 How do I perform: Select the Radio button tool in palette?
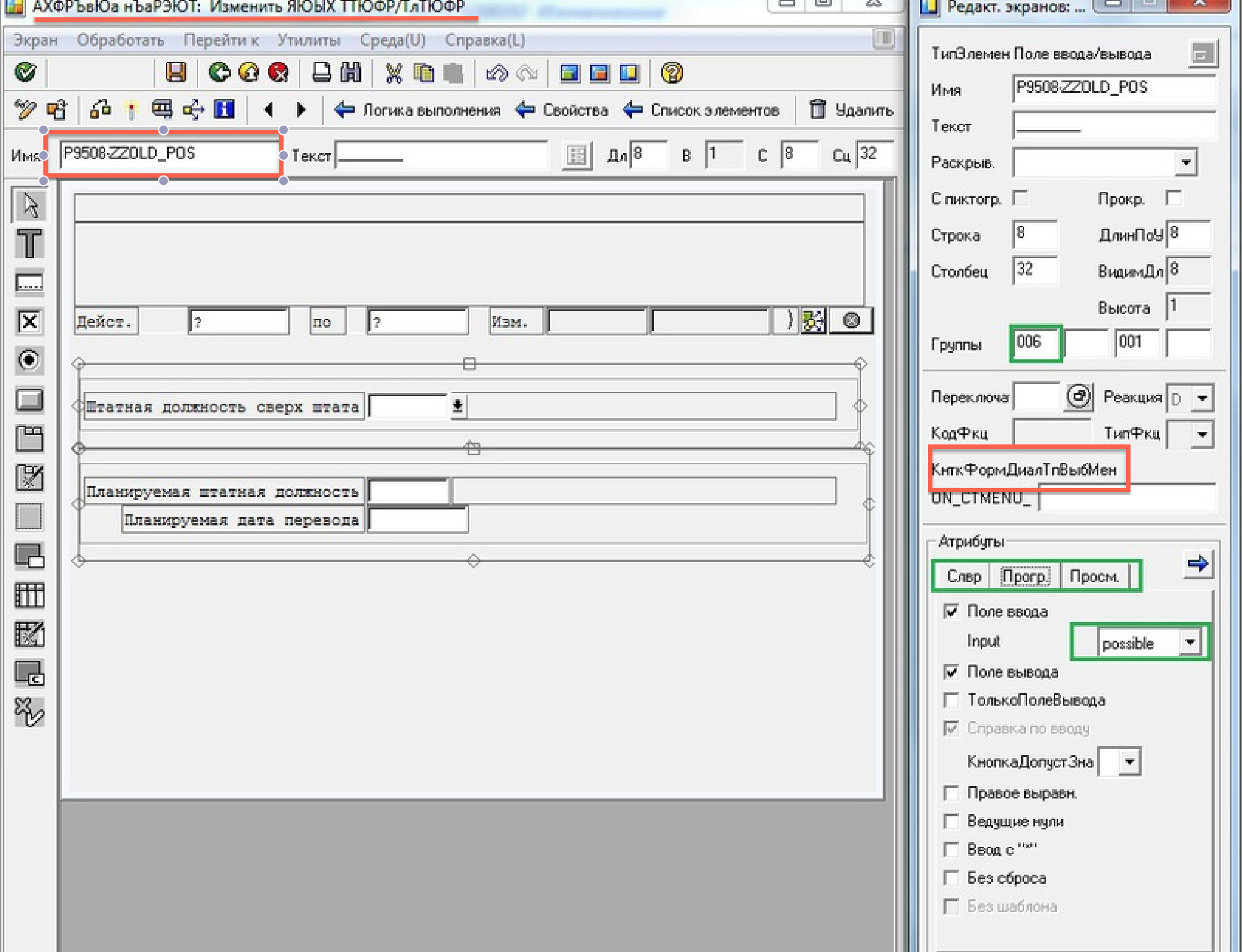[29, 360]
